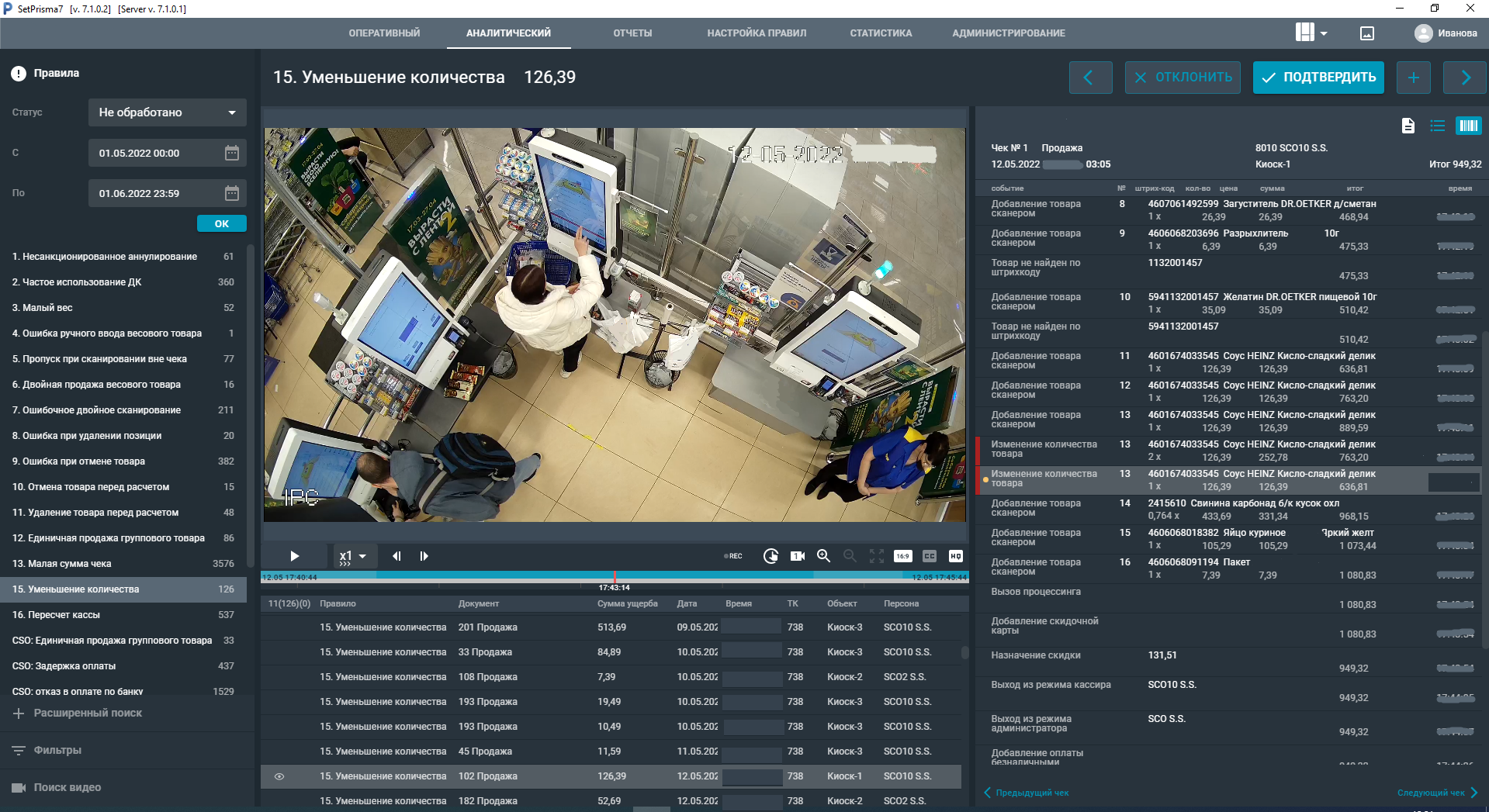Step one frame forward in the video

pos(424,556)
